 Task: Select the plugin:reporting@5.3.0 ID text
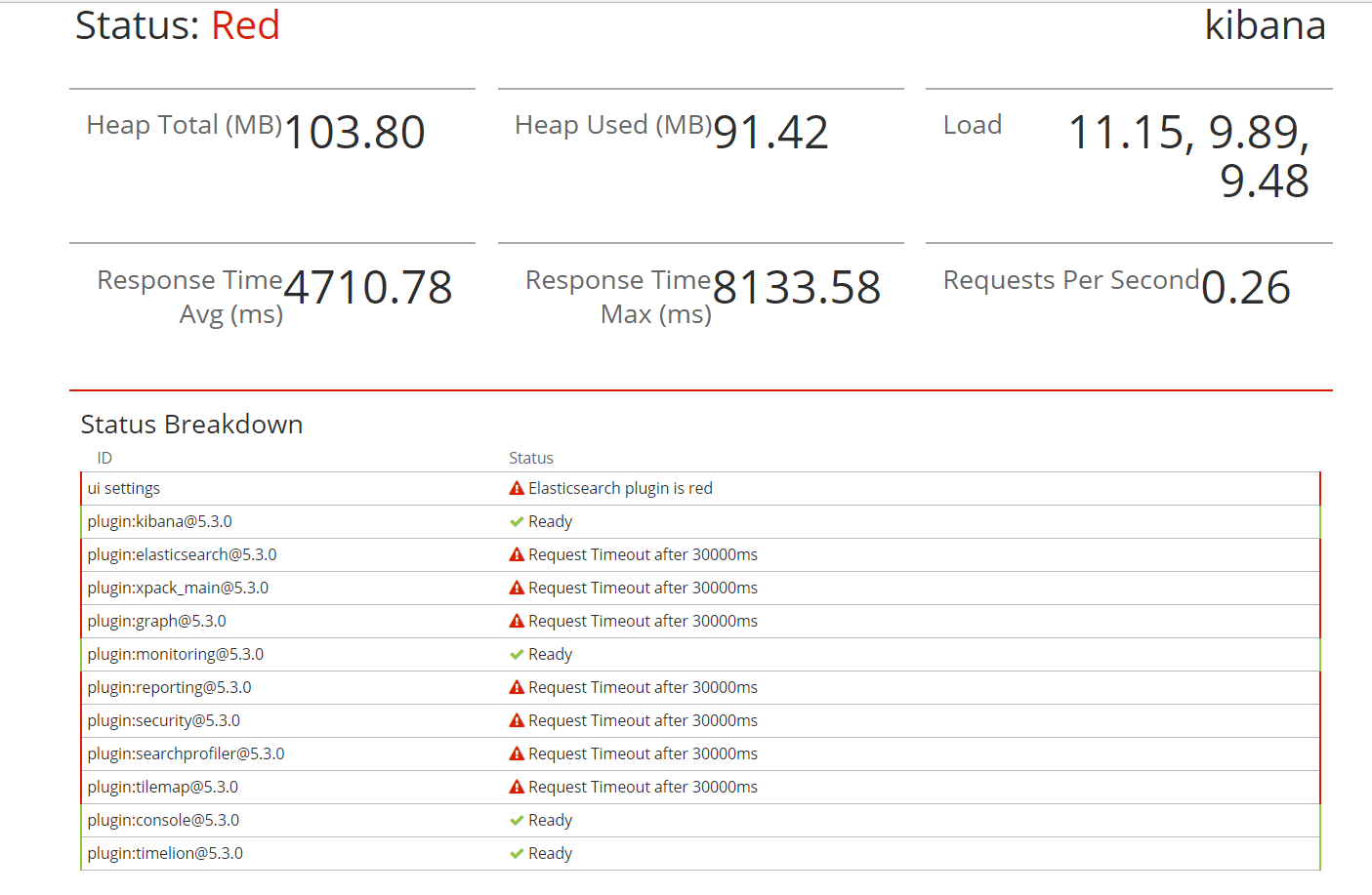[170, 687]
